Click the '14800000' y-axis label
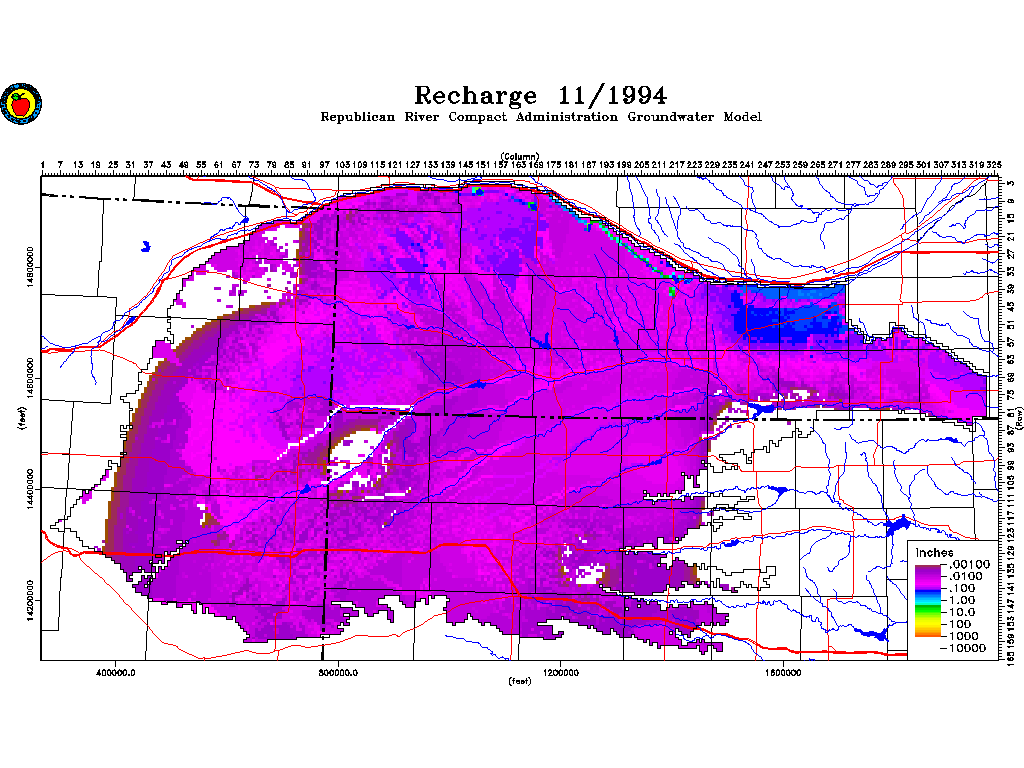The image size is (1024, 768). pyautogui.click(x=31, y=266)
